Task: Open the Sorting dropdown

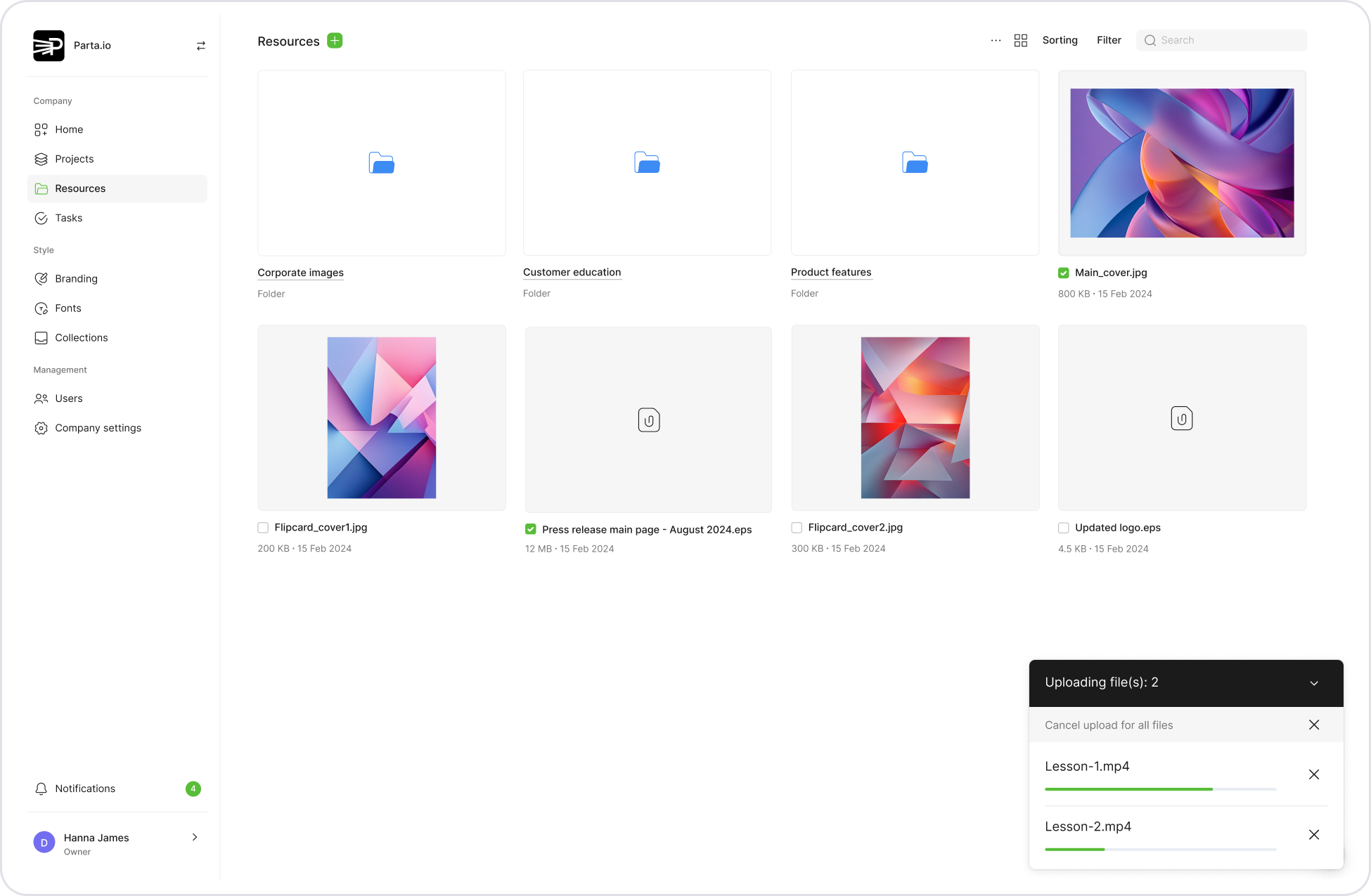Action: coord(1060,41)
